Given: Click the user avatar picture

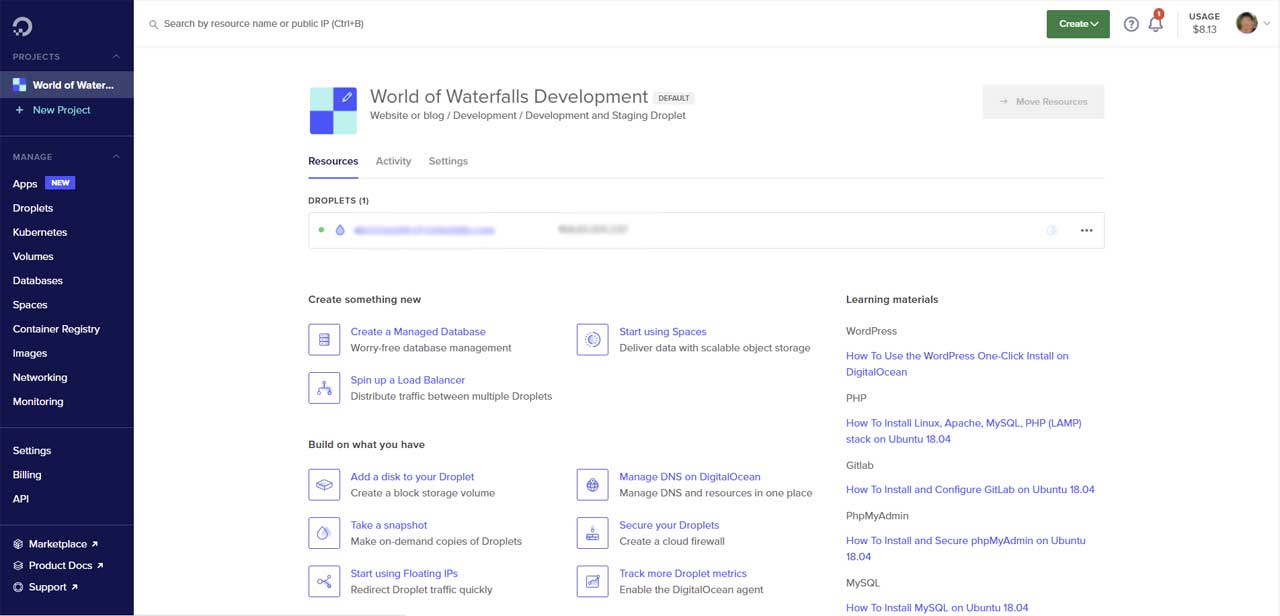Looking at the screenshot, I should [1246, 23].
